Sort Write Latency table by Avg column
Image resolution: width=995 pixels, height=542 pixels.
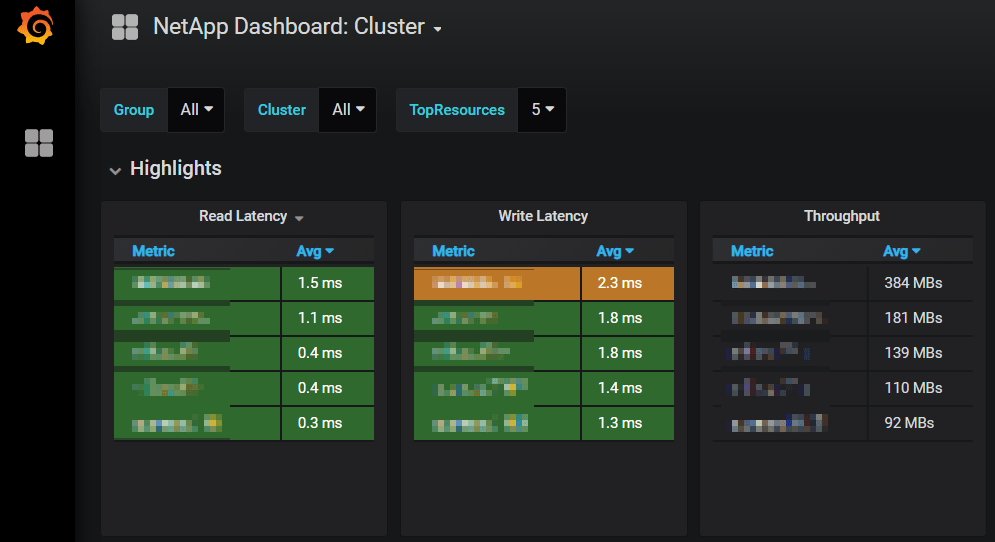click(x=615, y=251)
